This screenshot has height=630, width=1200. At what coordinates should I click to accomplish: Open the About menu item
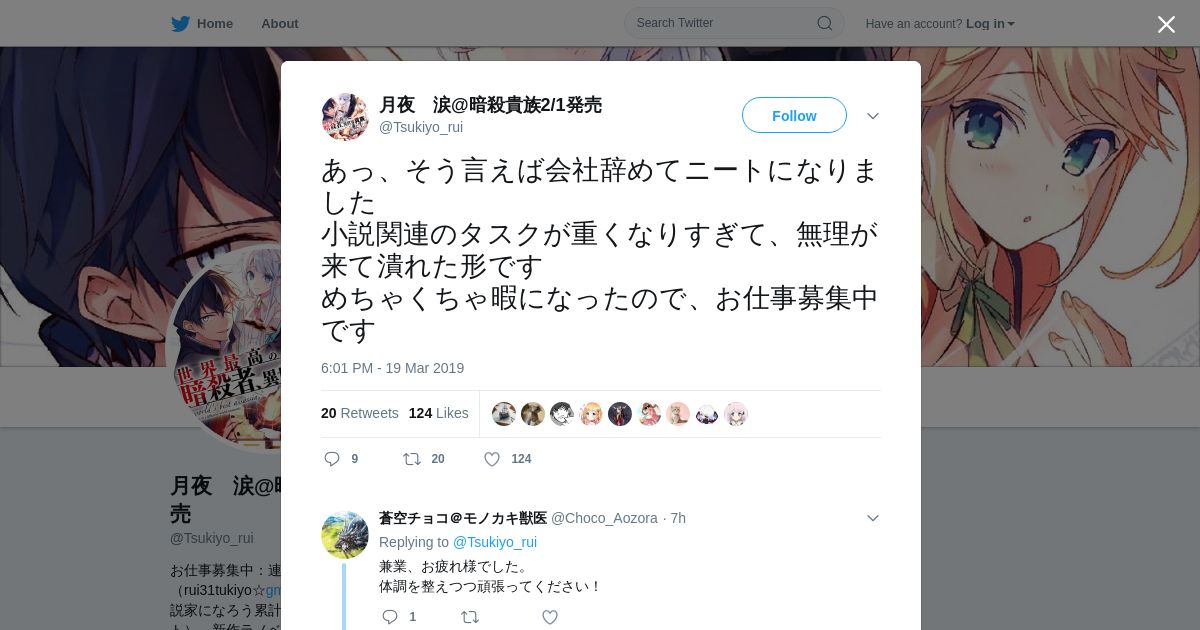click(x=279, y=23)
